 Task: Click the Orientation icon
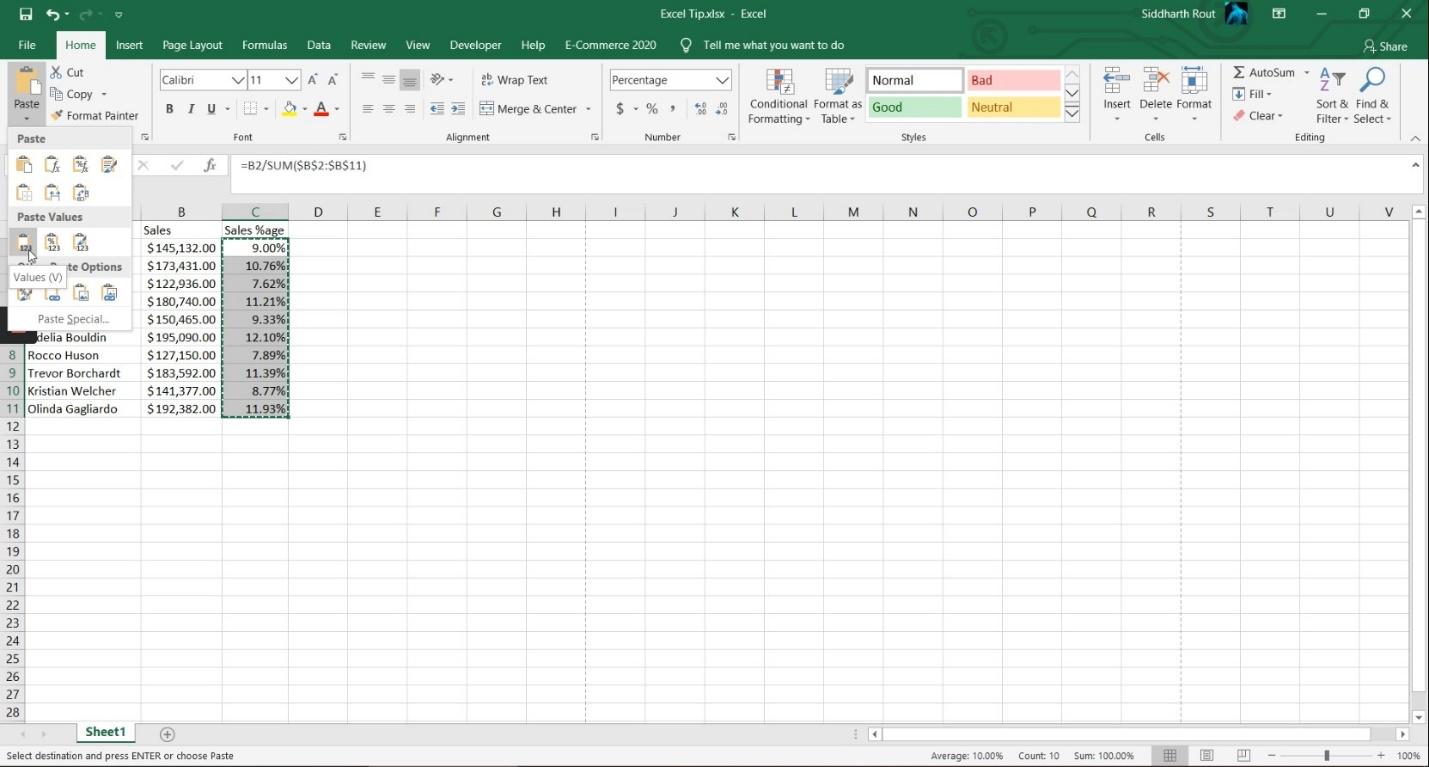point(437,80)
